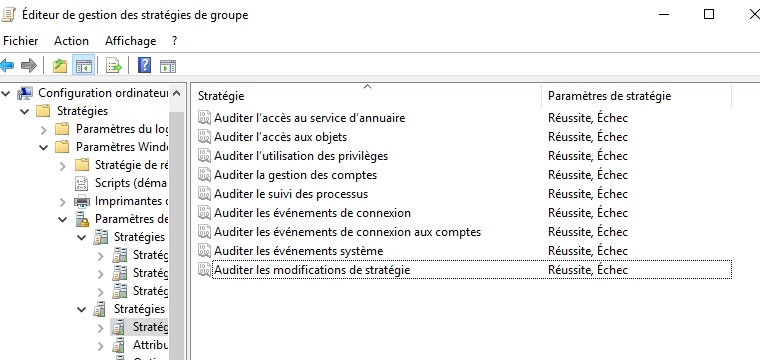Click icon beside Auditer la gestion des comptes
This screenshot has height=360, width=760.
click(x=205, y=174)
